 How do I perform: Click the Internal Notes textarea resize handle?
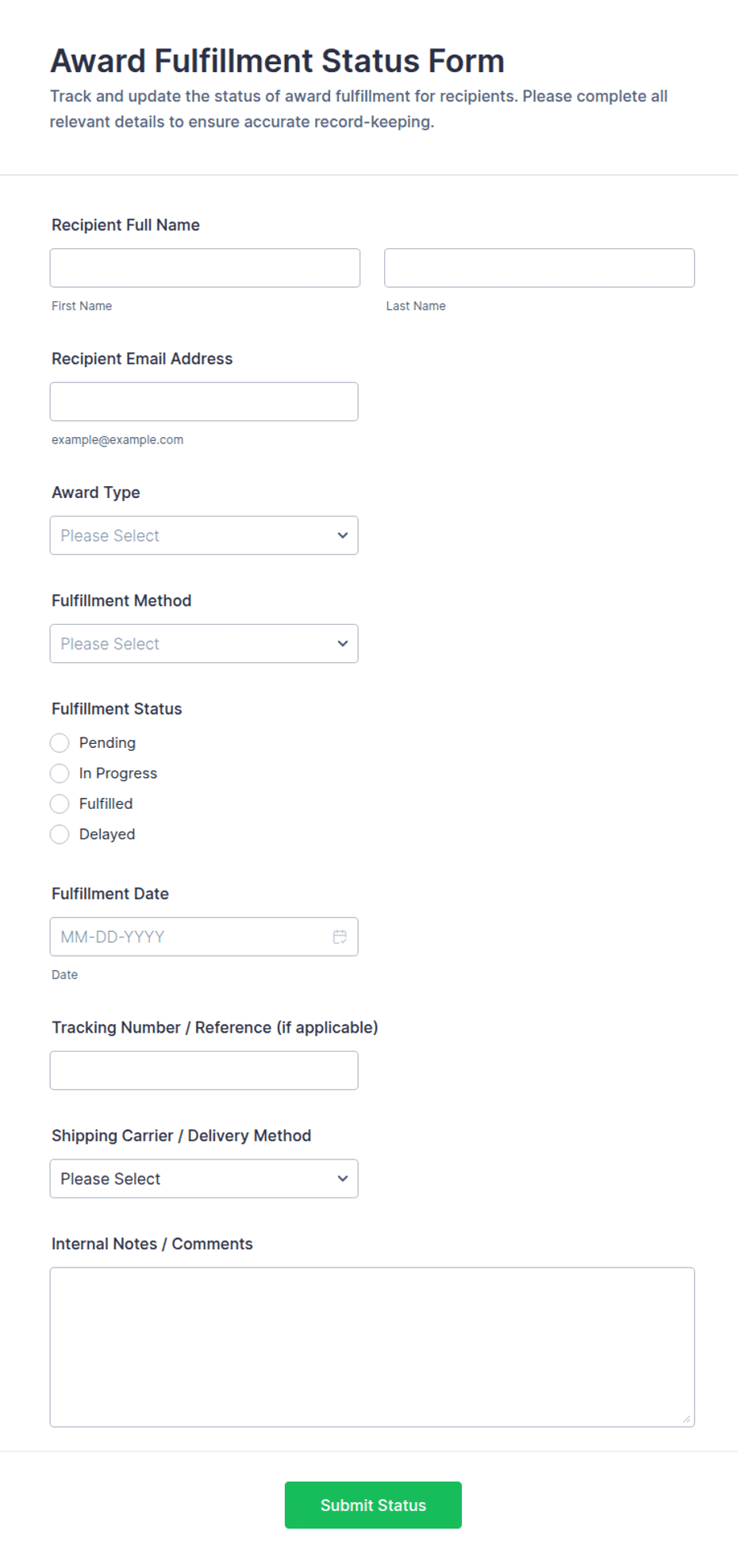pyautogui.click(x=686, y=1419)
